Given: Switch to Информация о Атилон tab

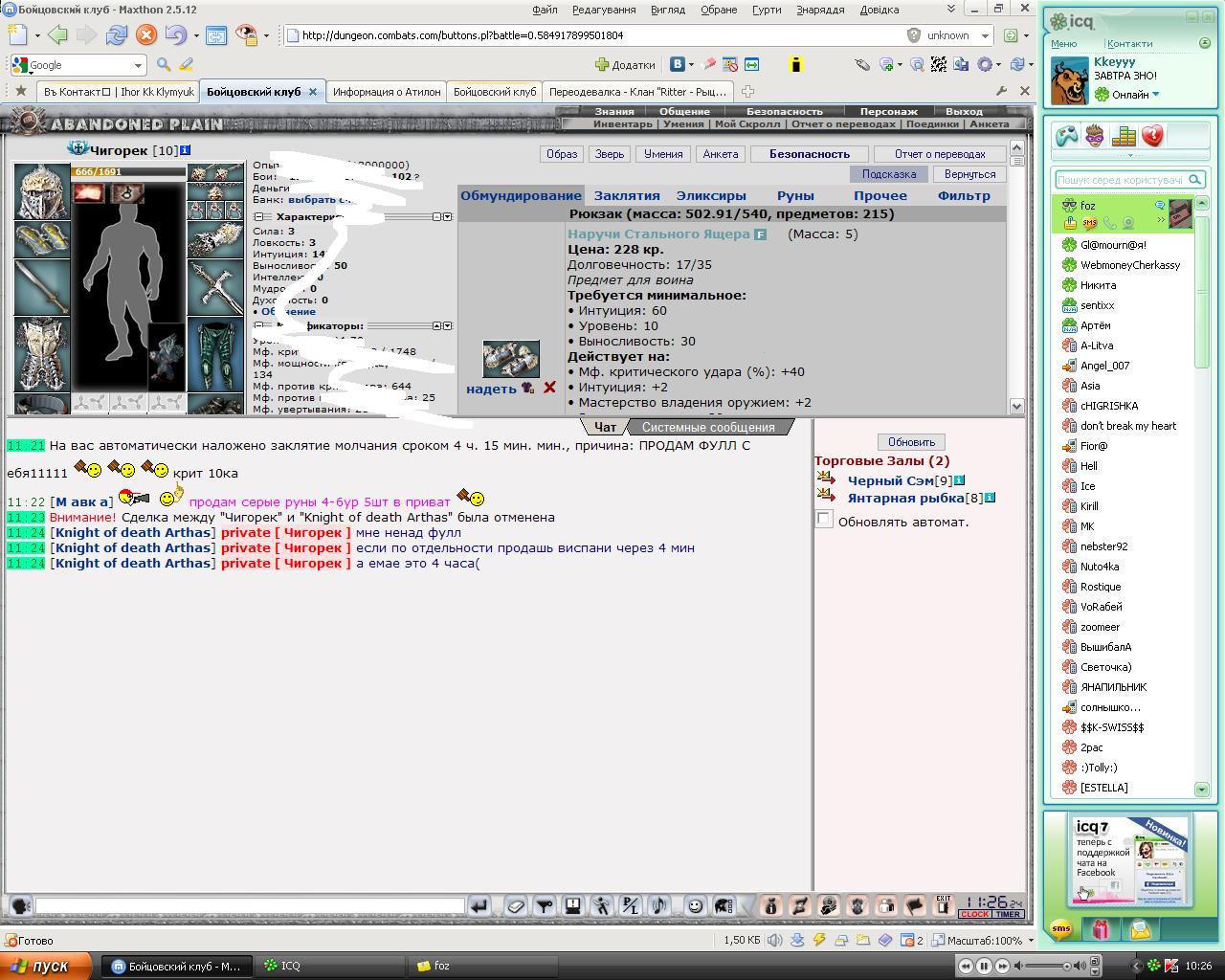Looking at the screenshot, I should point(387,92).
